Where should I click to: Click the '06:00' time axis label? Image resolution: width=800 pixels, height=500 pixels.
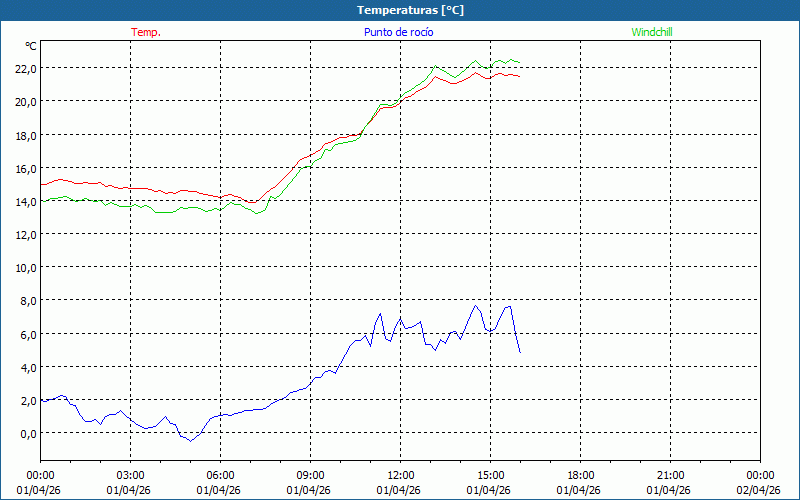tap(220, 476)
